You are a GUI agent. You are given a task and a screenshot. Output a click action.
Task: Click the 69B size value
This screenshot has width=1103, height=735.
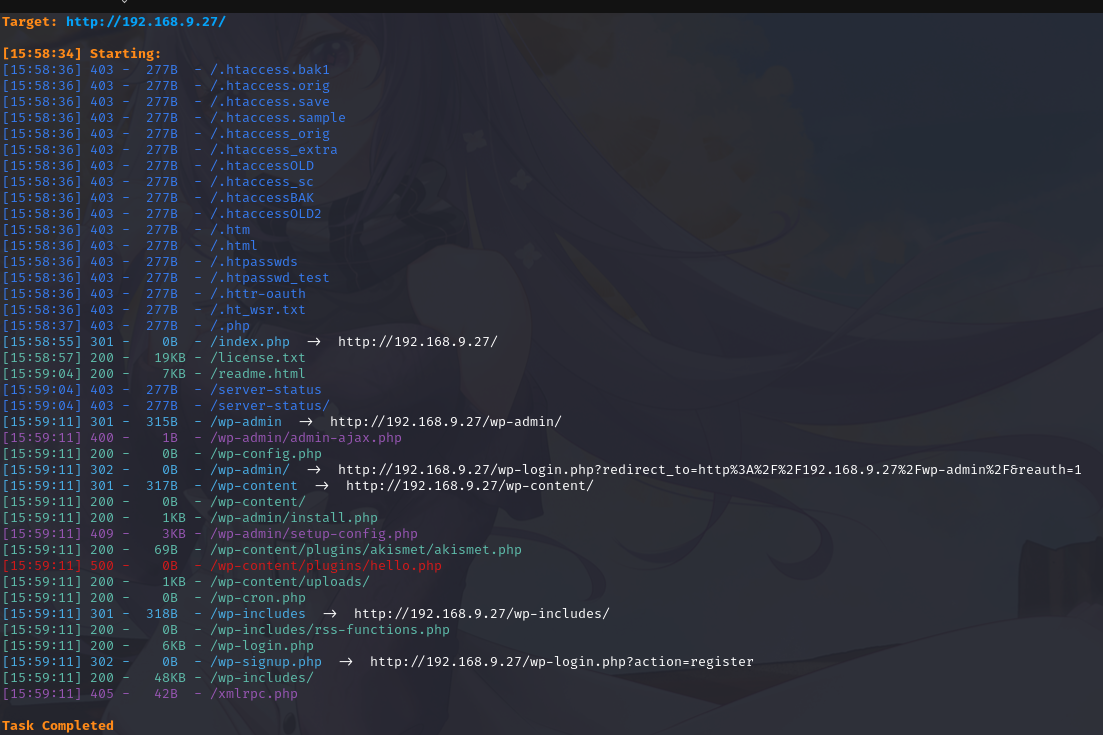click(166, 549)
